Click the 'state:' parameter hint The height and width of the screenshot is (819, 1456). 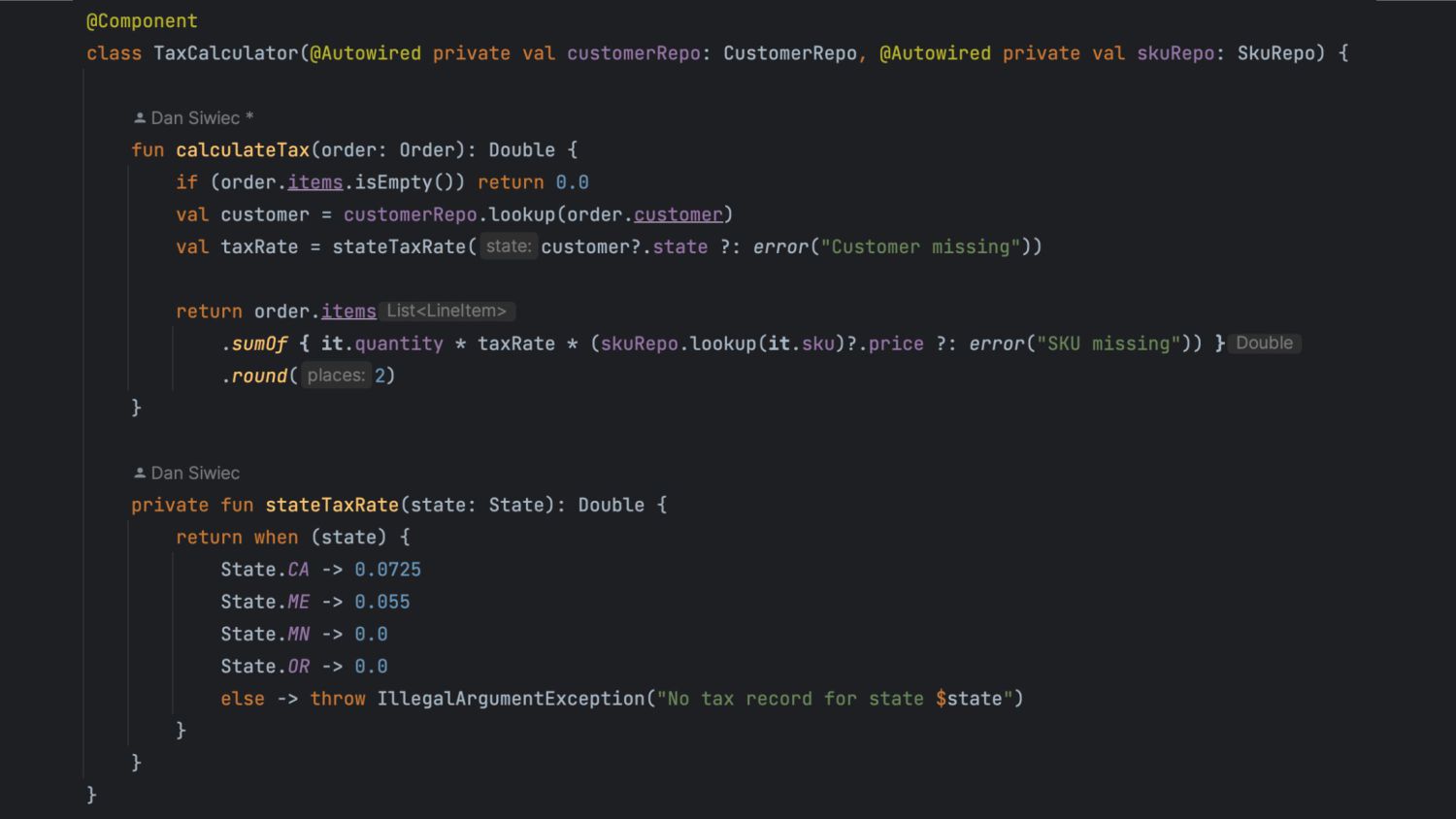(x=509, y=246)
